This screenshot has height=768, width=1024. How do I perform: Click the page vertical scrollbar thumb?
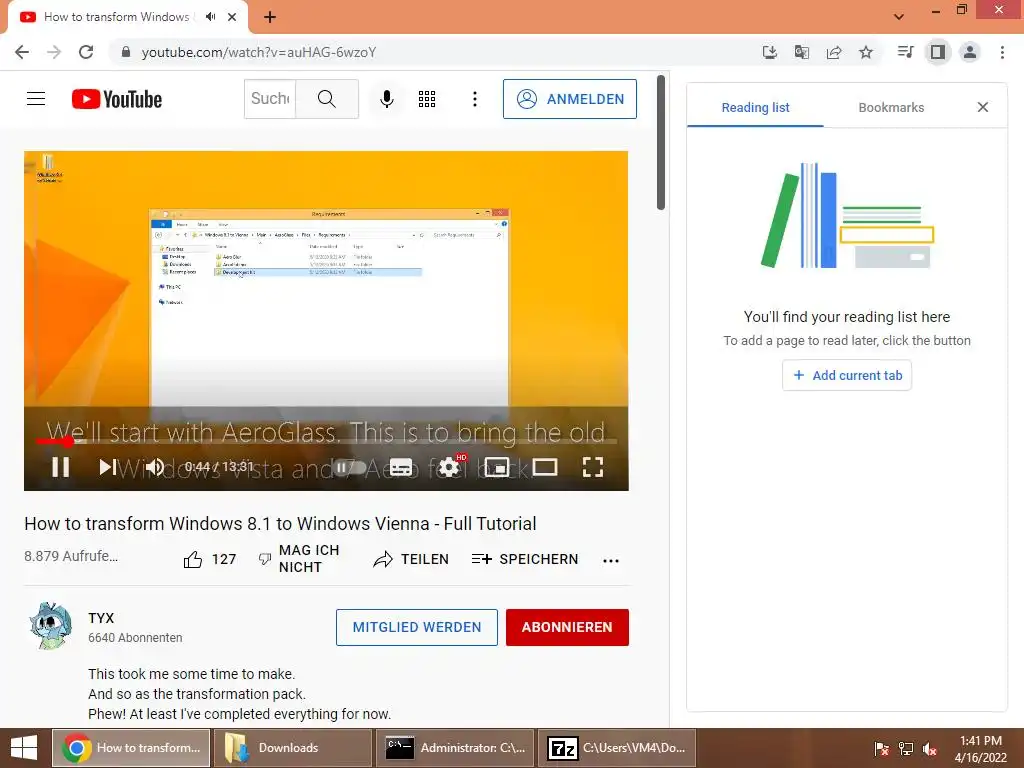(x=661, y=142)
